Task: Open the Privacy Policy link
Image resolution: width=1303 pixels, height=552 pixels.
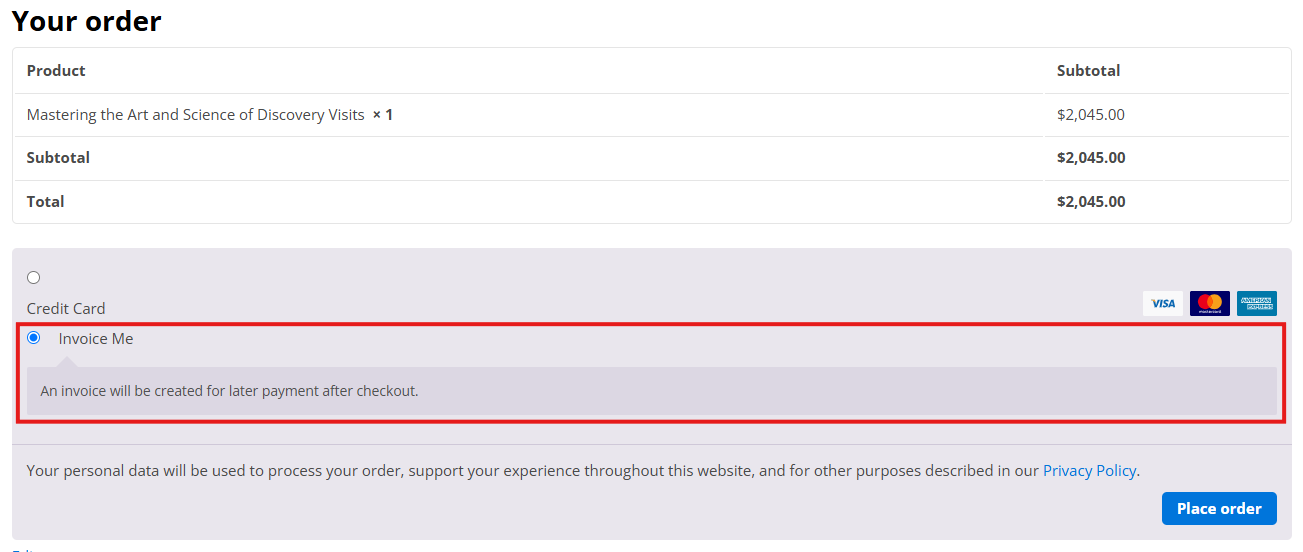Action: pos(1089,471)
